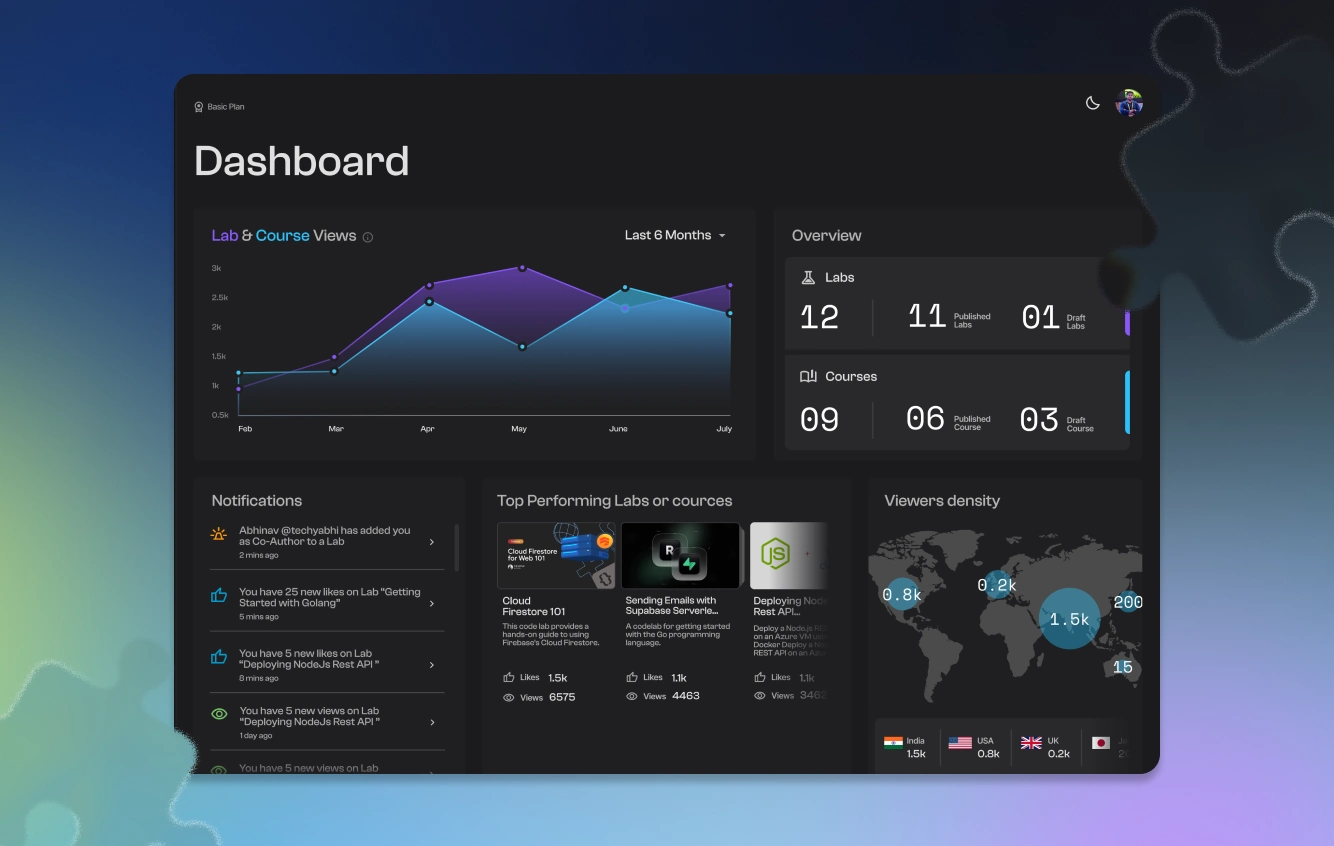This screenshot has width=1334, height=846.
Task: Click the 200 bubble on the map
Action: pos(1127,602)
